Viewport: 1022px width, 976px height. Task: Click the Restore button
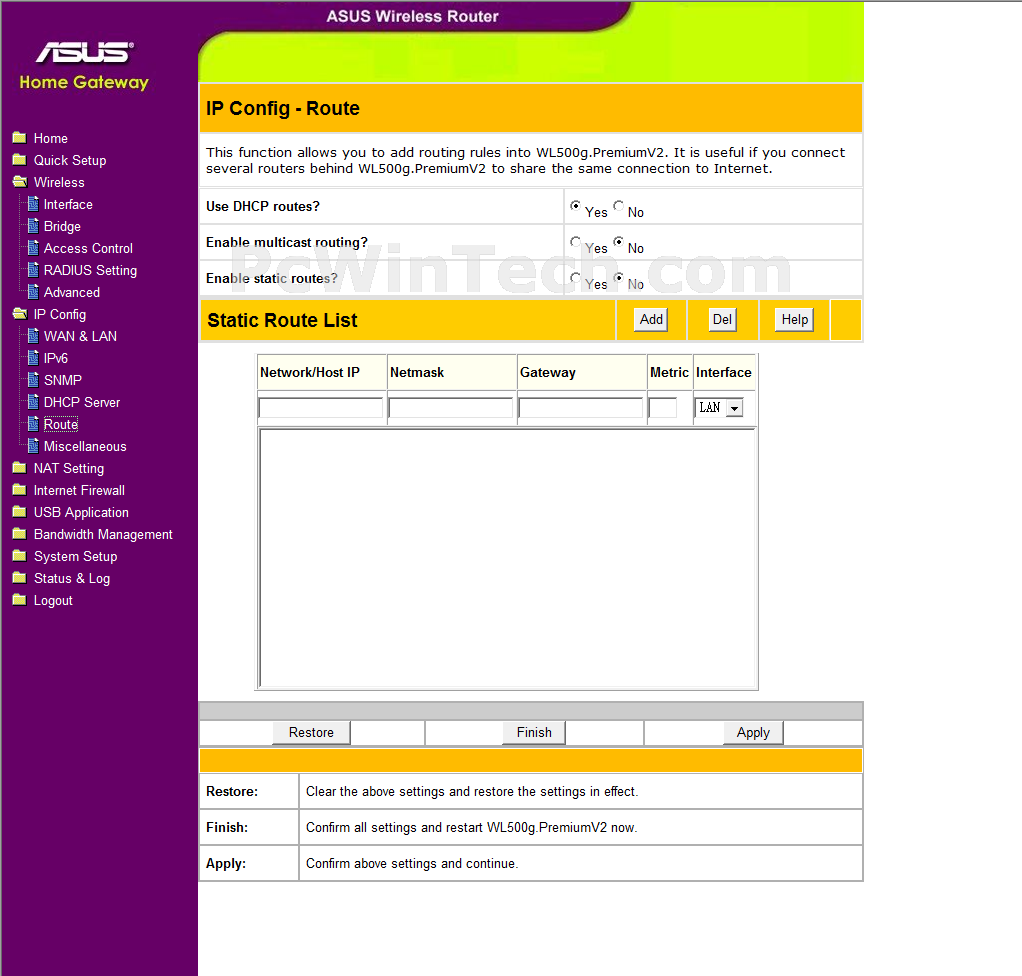pyautogui.click(x=311, y=732)
